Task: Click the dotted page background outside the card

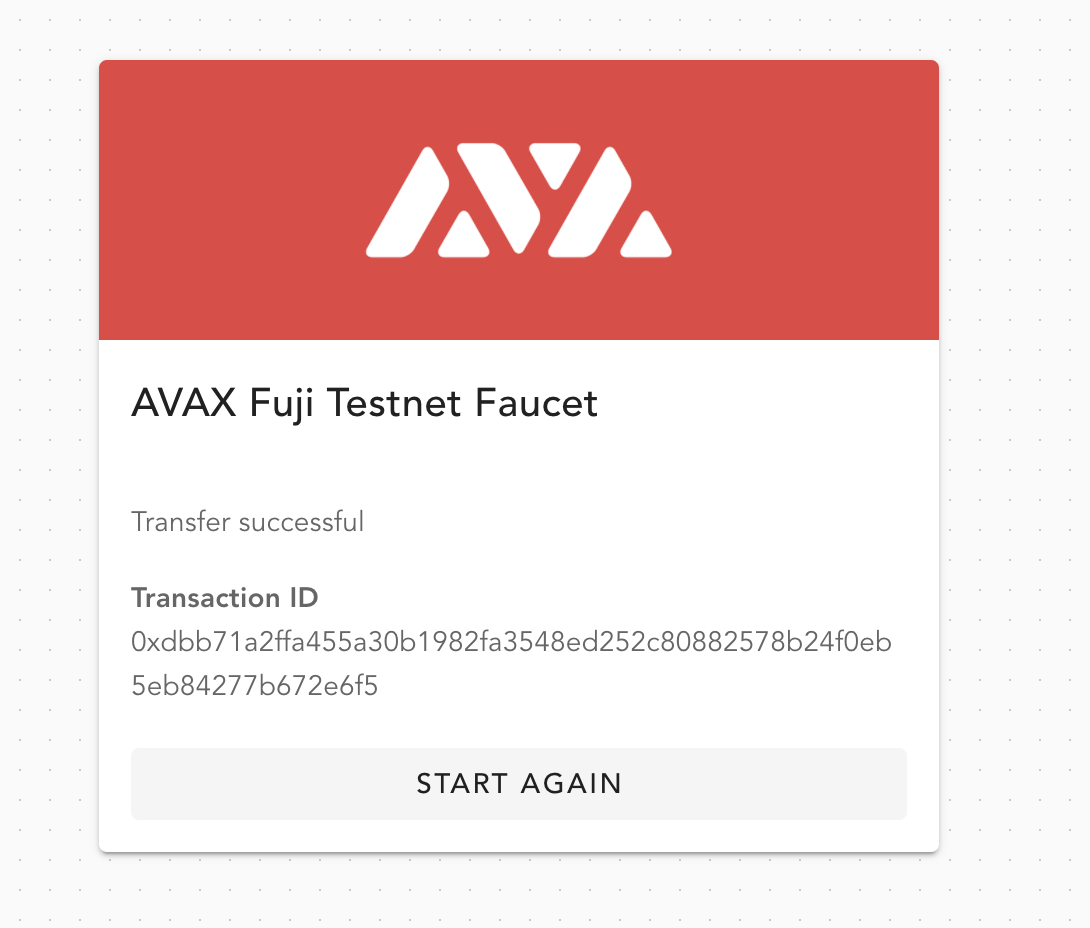Action: 1010,500
